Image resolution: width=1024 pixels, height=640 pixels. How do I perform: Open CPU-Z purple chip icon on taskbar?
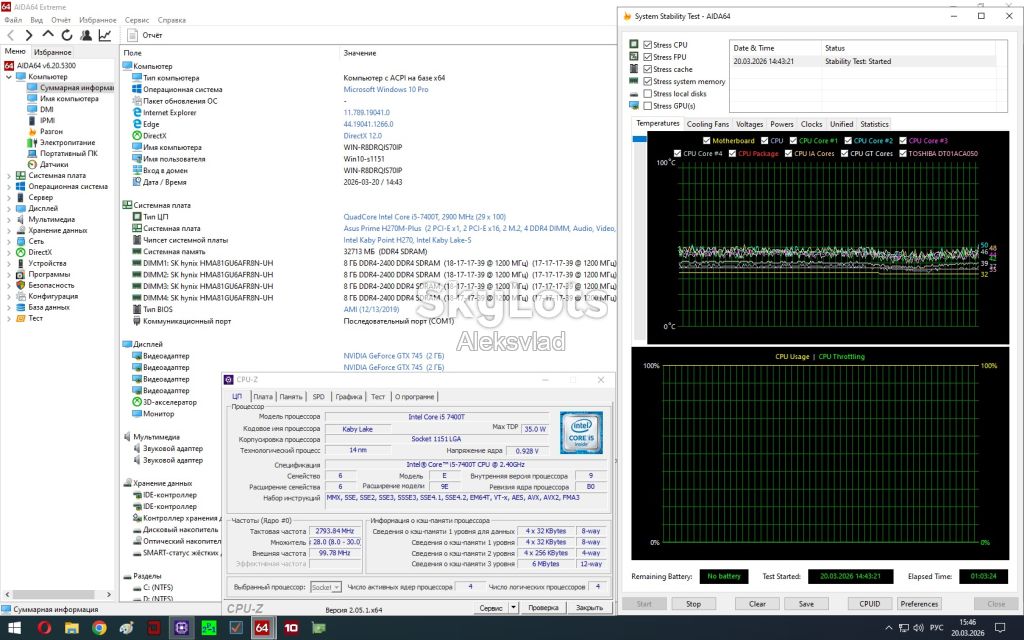pyautogui.click(x=181, y=628)
